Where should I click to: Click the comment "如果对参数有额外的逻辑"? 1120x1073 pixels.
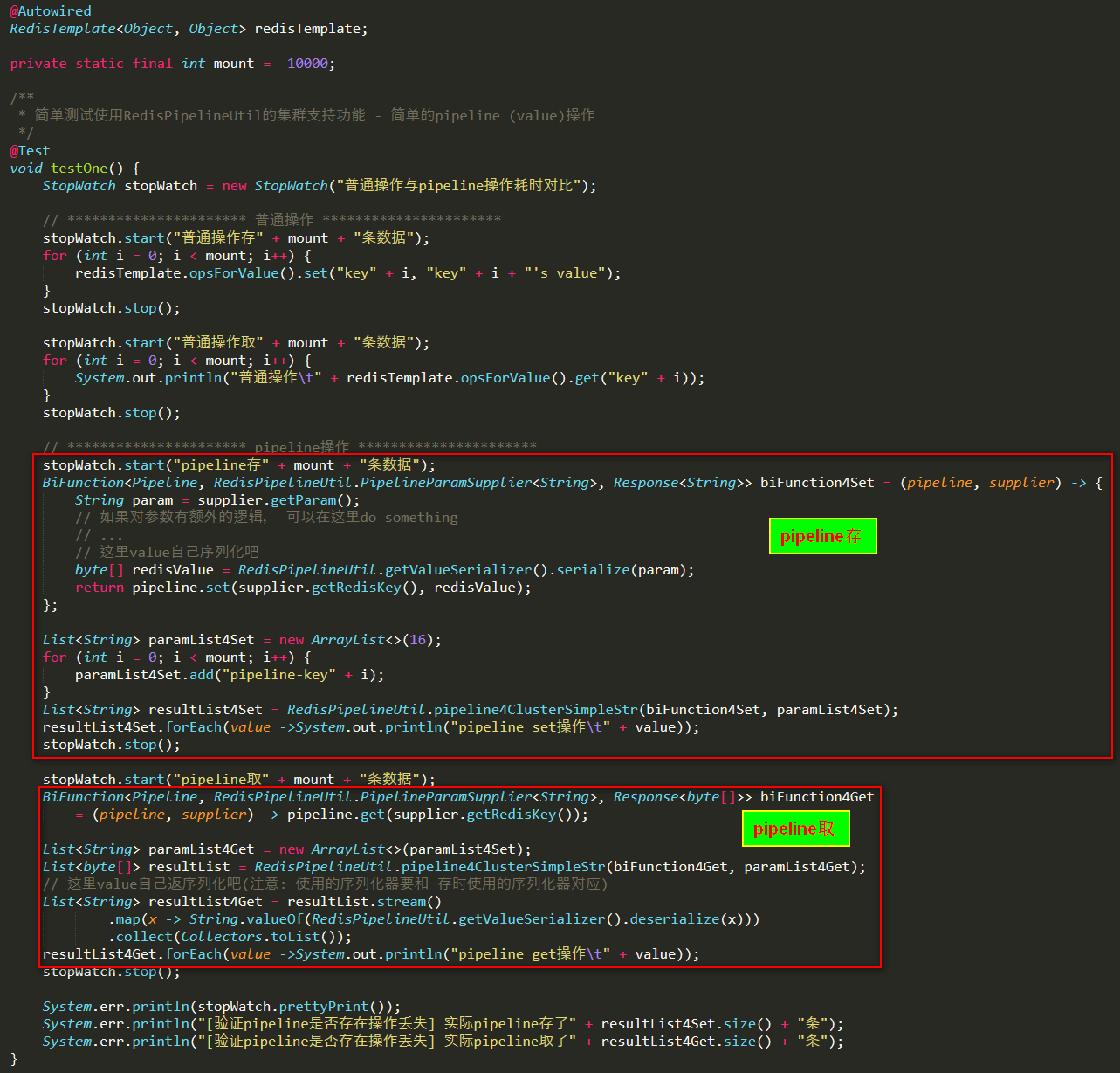[266, 518]
